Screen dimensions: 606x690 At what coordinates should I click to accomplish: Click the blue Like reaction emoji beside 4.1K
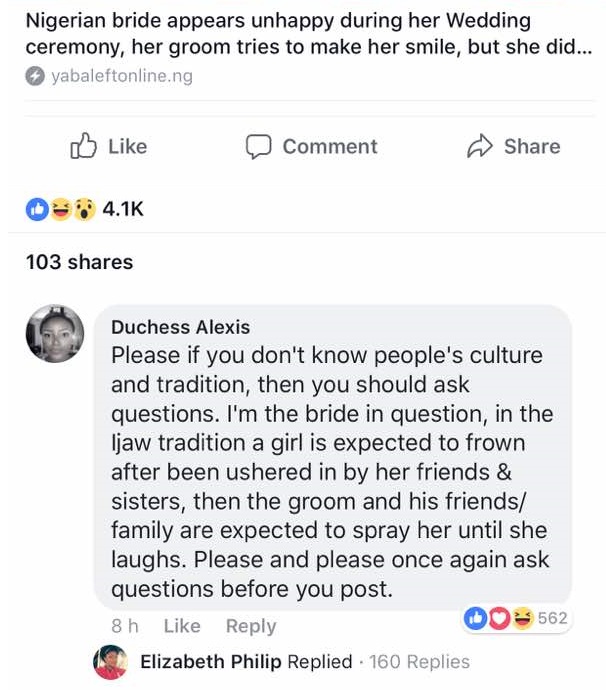point(37,208)
